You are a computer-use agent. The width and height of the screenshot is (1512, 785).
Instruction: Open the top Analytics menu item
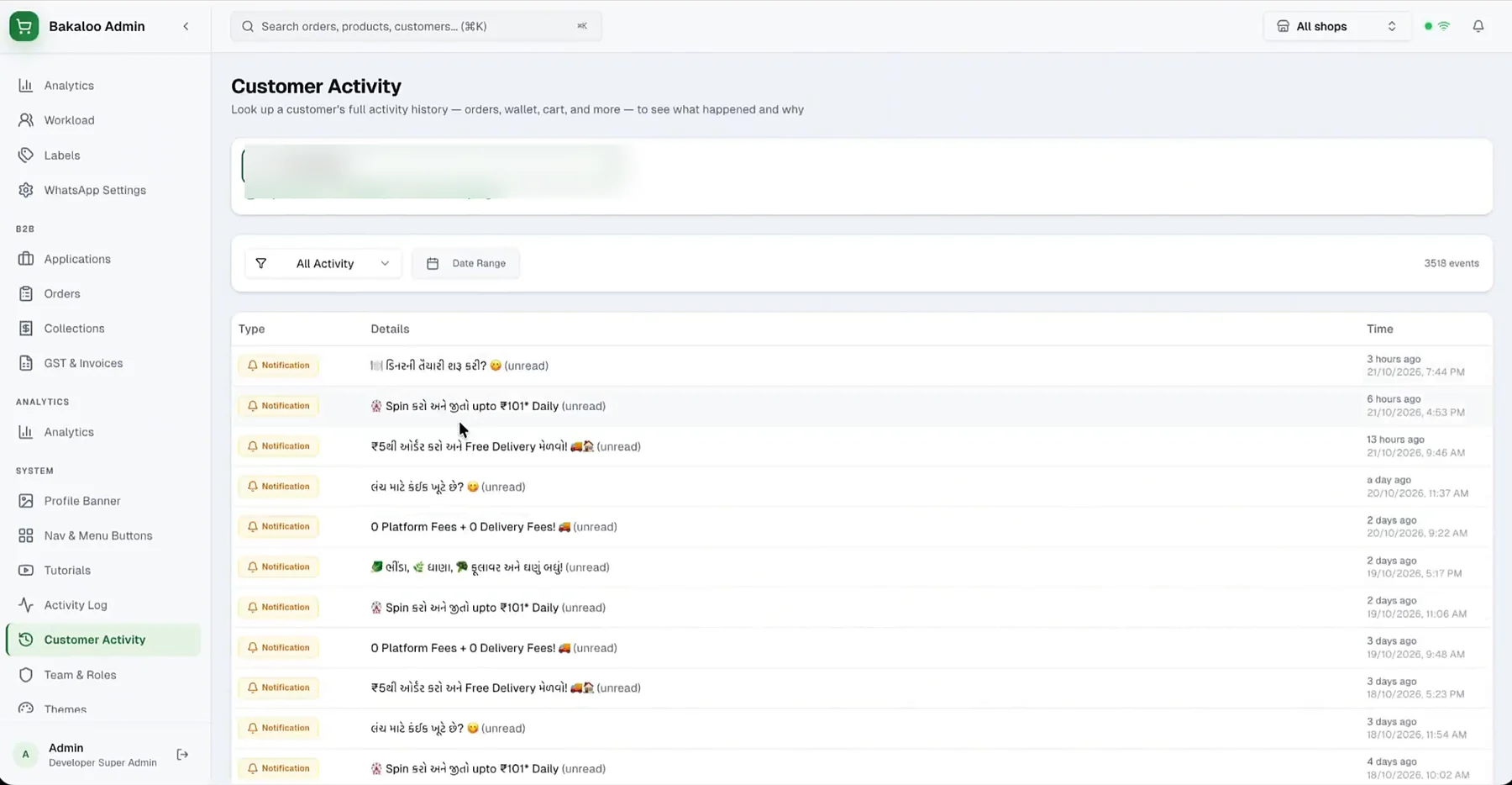click(105, 86)
